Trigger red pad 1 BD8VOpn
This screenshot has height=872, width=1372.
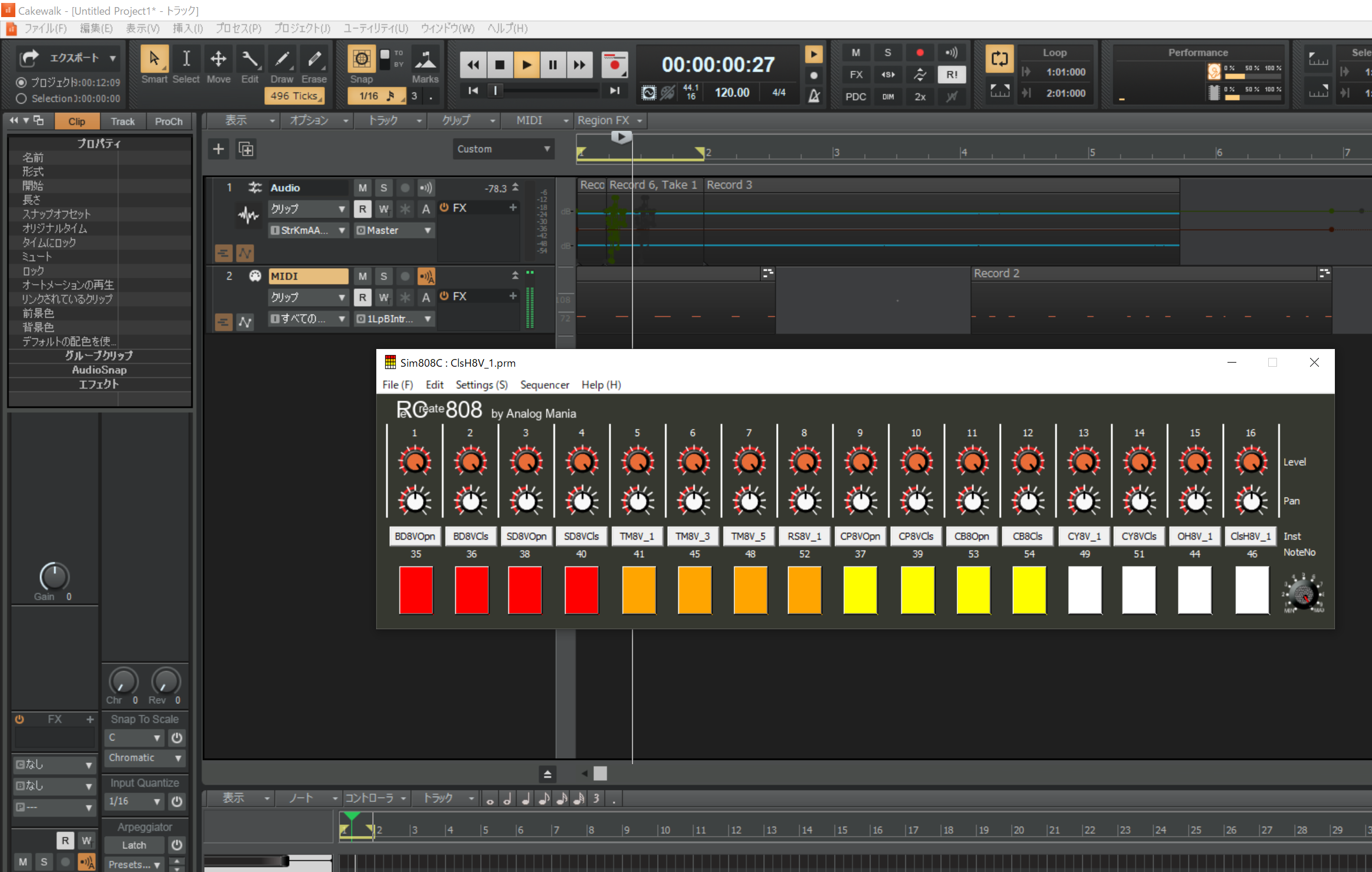pyautogui.click(x=416, y=590)
